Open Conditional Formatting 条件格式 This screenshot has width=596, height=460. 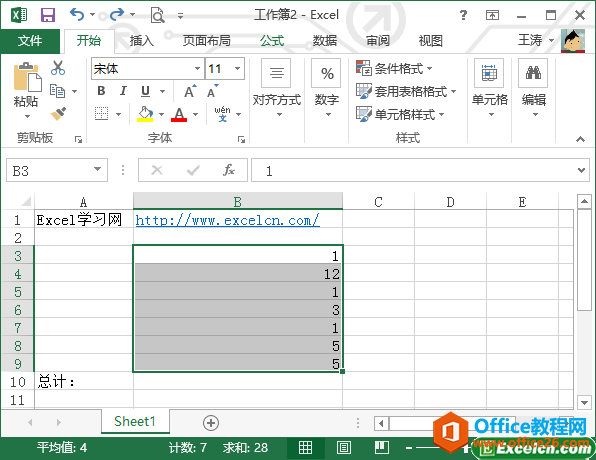[x=394, y=68]
